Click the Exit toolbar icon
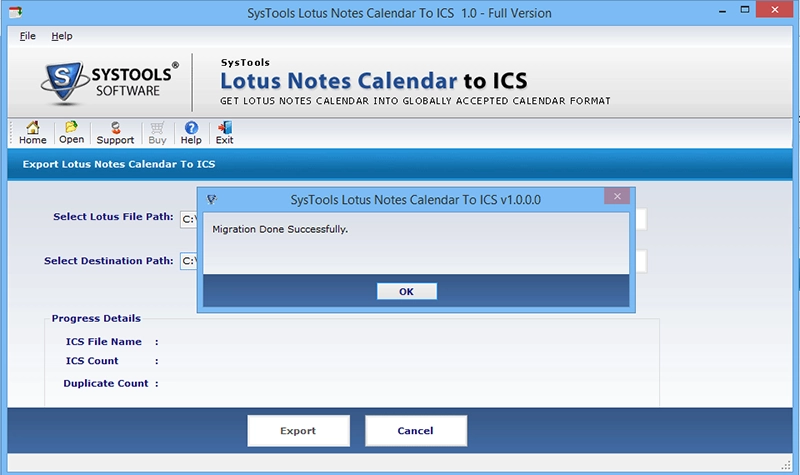Screen dimensions: 800x475 click(224, 133)
